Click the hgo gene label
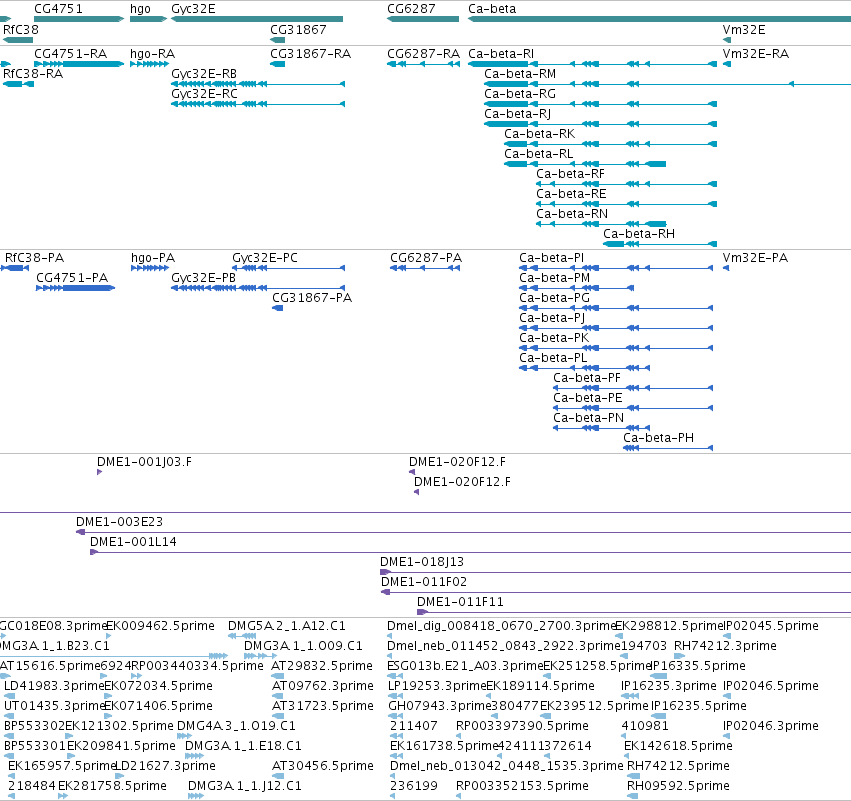This screenshot has height=801, width=851. [x=140, y=9]
